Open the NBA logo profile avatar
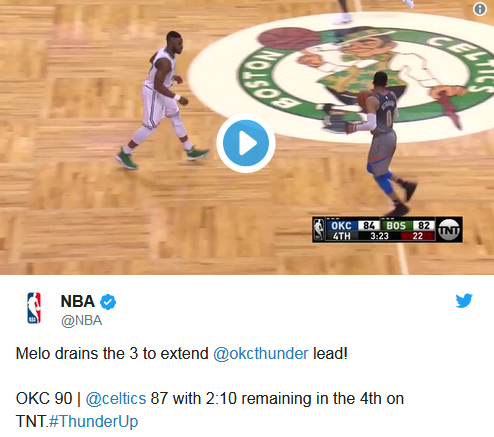 [34, 308]
